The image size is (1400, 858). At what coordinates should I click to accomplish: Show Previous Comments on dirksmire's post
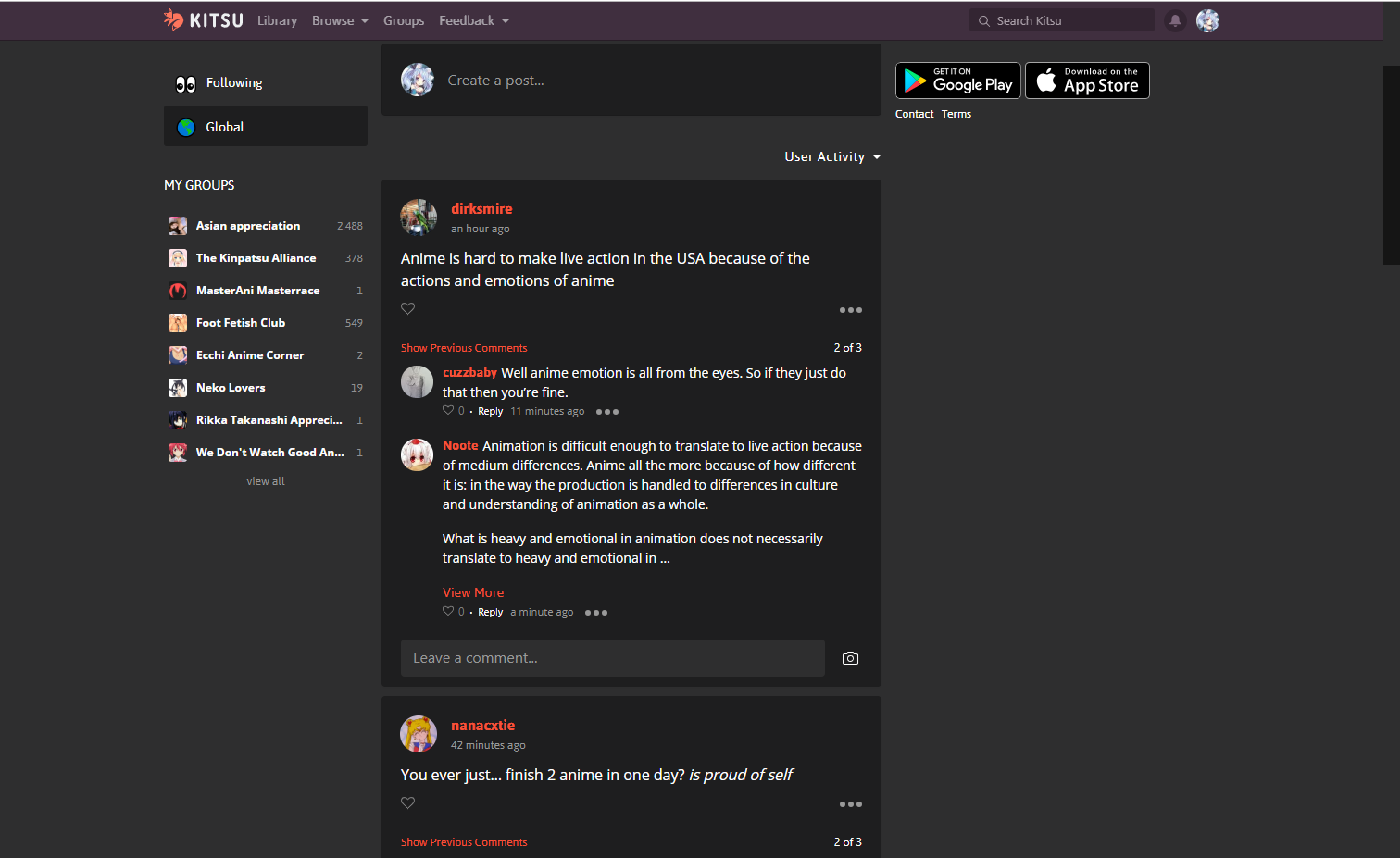coord(464,347)
